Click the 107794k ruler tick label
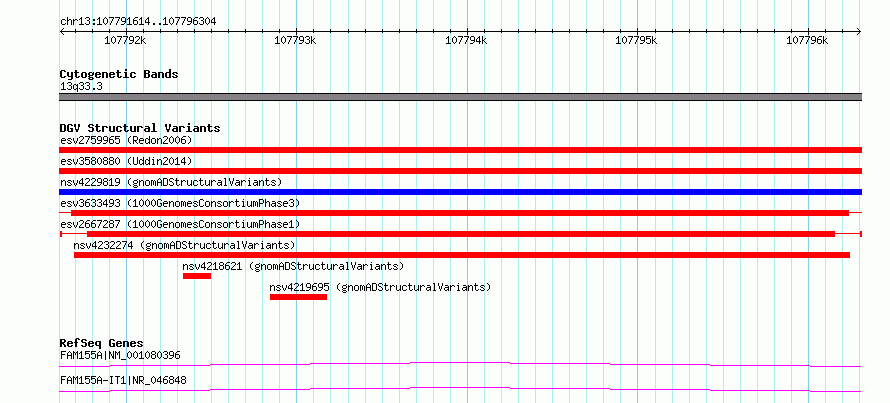 click(467, 41)
